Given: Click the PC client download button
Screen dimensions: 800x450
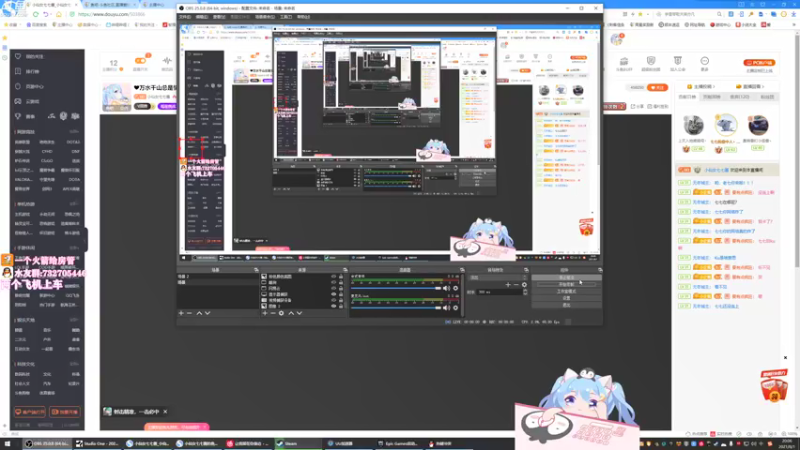Looking at the screenshot, I should tap(759, 63).
